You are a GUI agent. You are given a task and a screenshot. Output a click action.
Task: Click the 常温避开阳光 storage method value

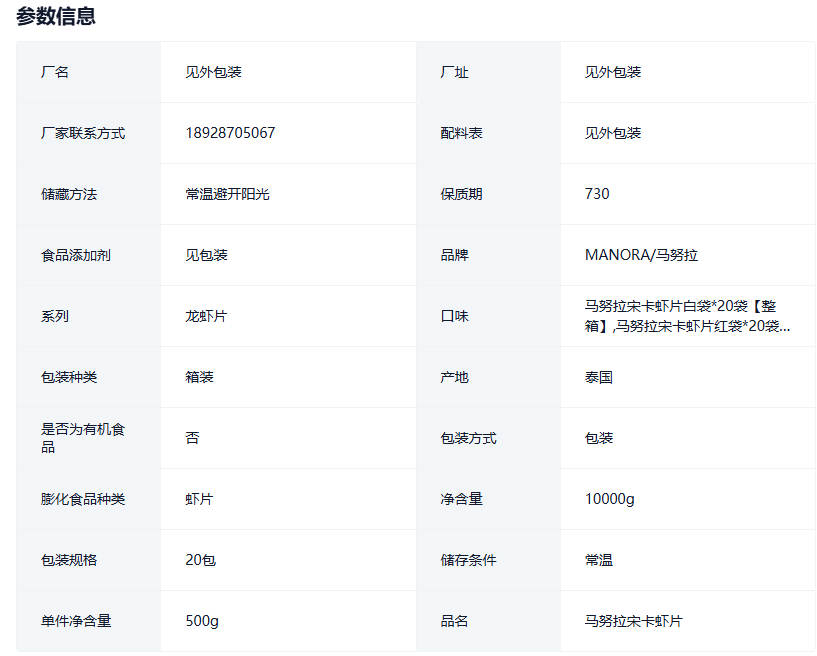[227, 194]
